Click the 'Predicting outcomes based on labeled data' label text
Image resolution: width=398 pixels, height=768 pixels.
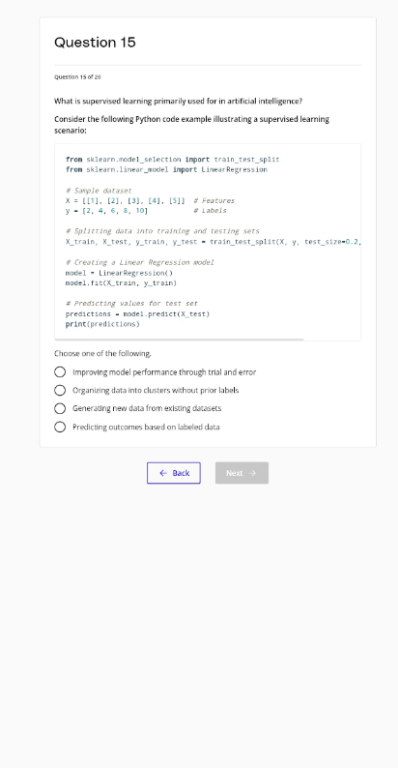(x=146, y=427)
